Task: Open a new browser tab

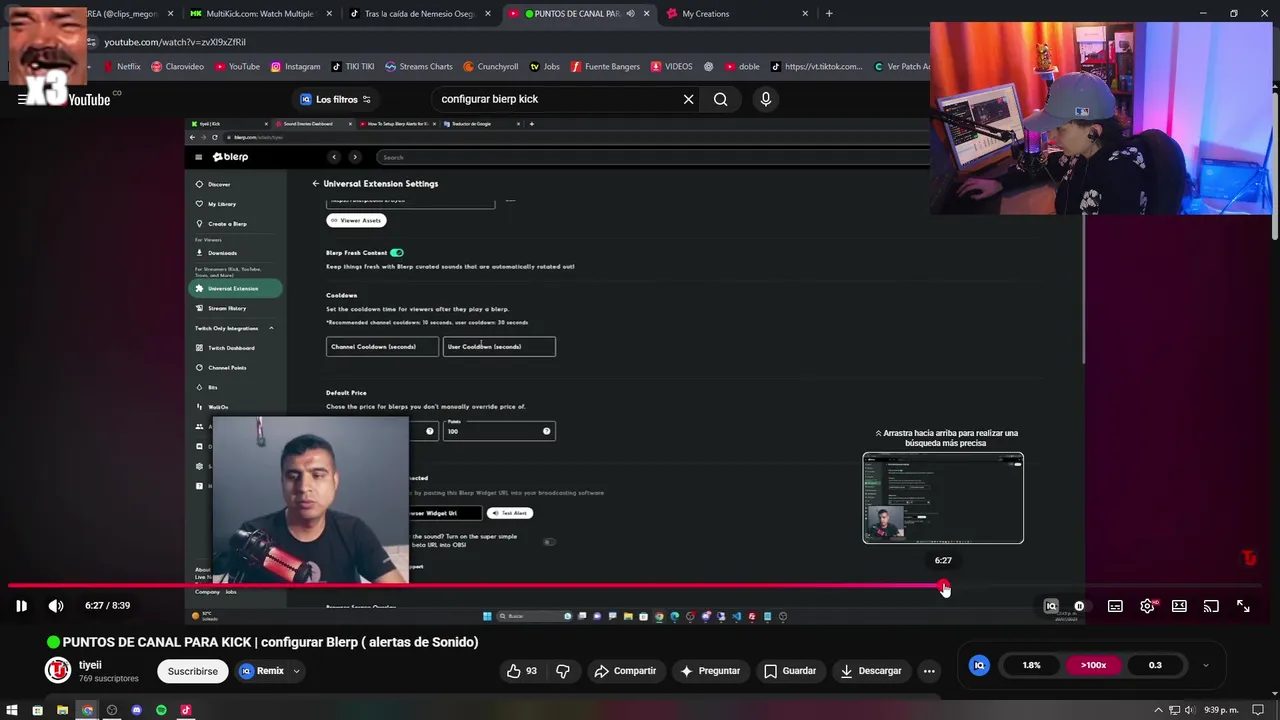Action: pyautogui.click(x=829, y=14)
